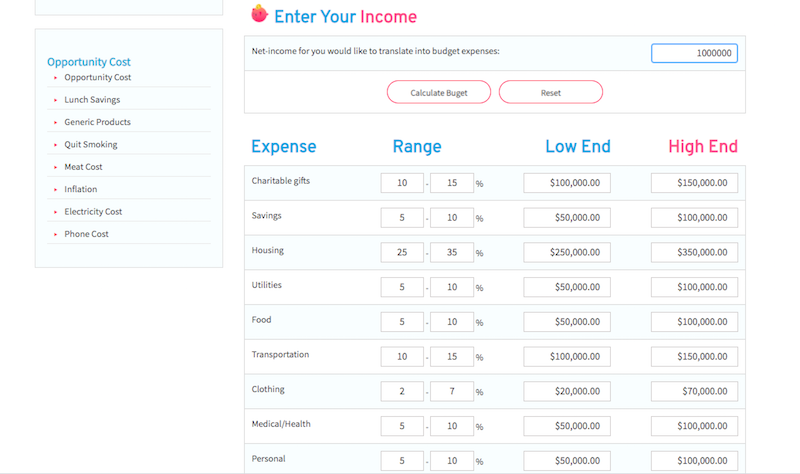This screenshot has width=800, height=474.
Task: Click the Calculate Buget button
Action: pos(439,92)
